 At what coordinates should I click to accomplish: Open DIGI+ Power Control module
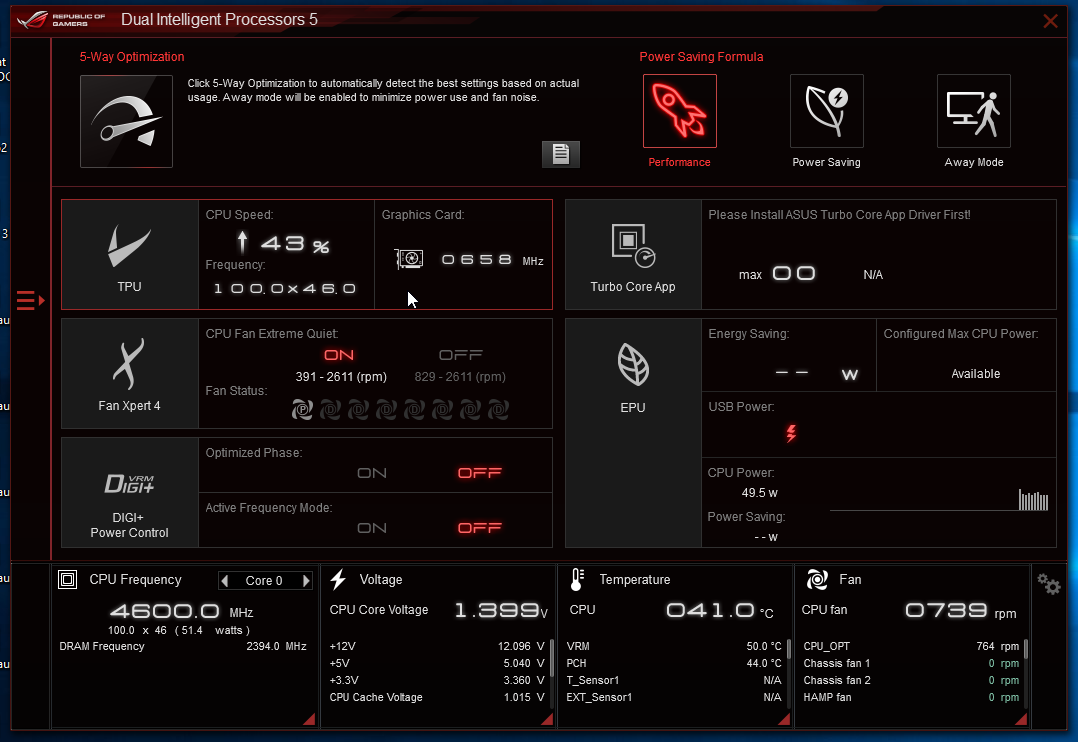coord(130,492)
